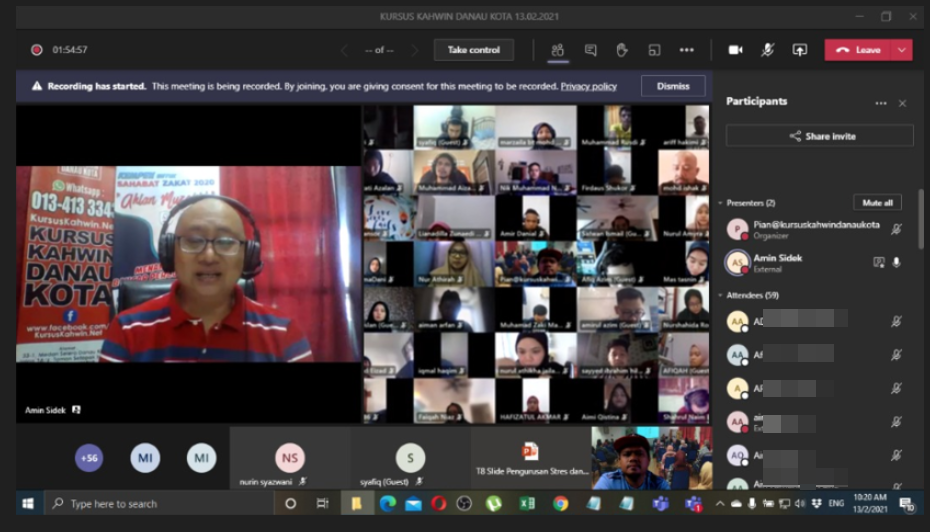Screen dimensions: 930x532
Task: Open ENG language indicator
Action: [x=836, y=504]
